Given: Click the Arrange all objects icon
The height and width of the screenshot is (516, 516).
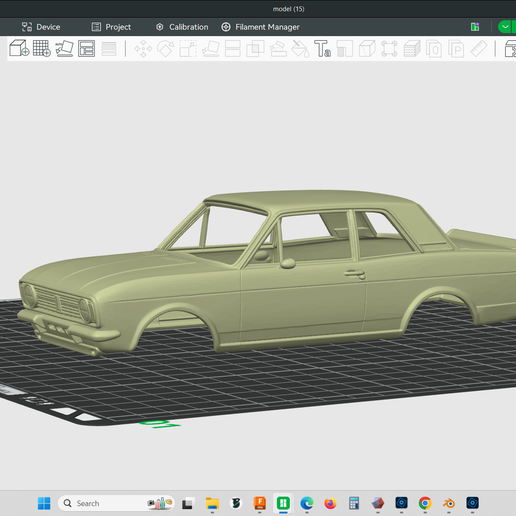Looking at the screenshot, I should 86,49.
